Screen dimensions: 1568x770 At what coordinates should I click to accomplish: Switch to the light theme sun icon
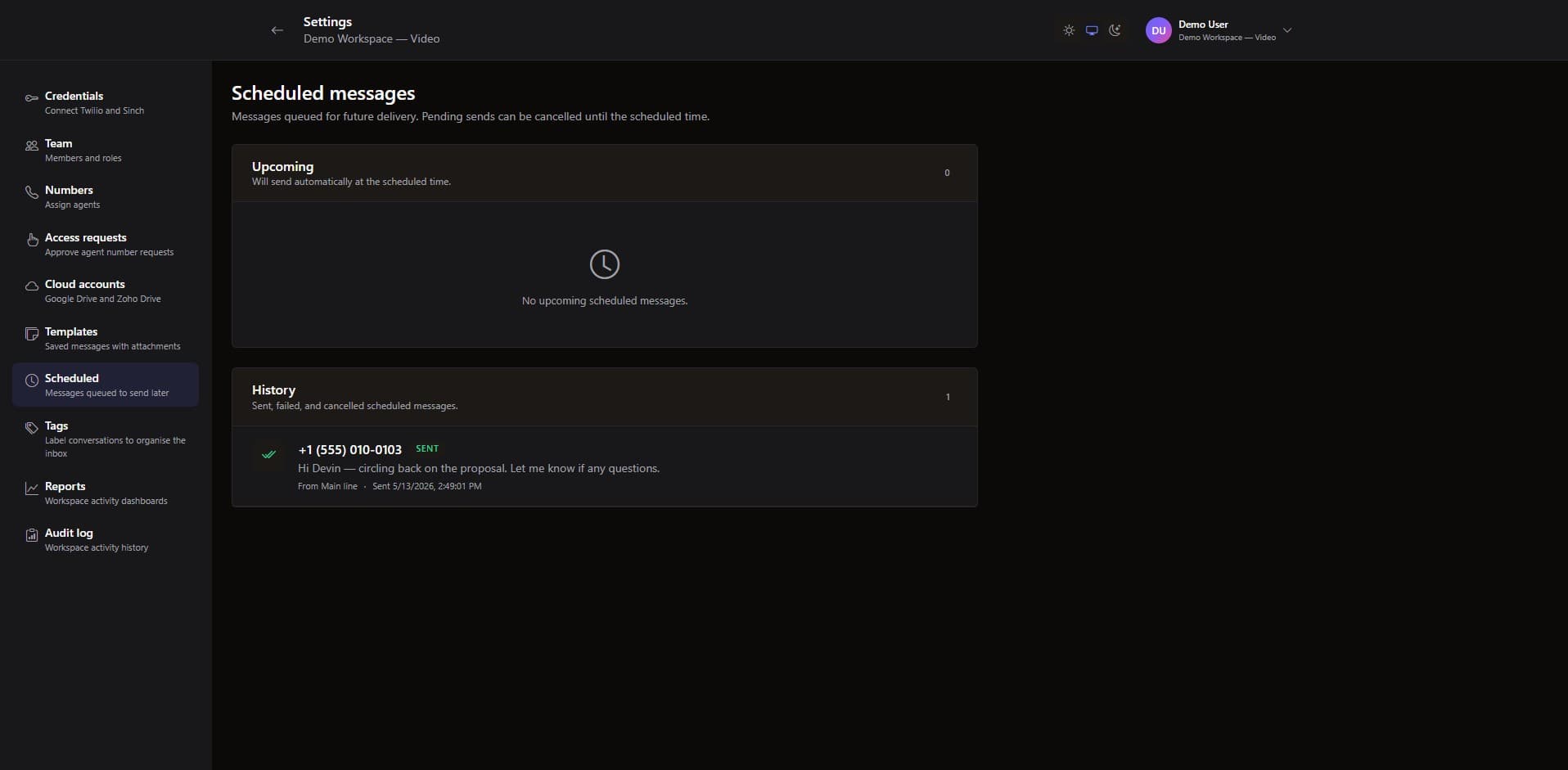1069,30
